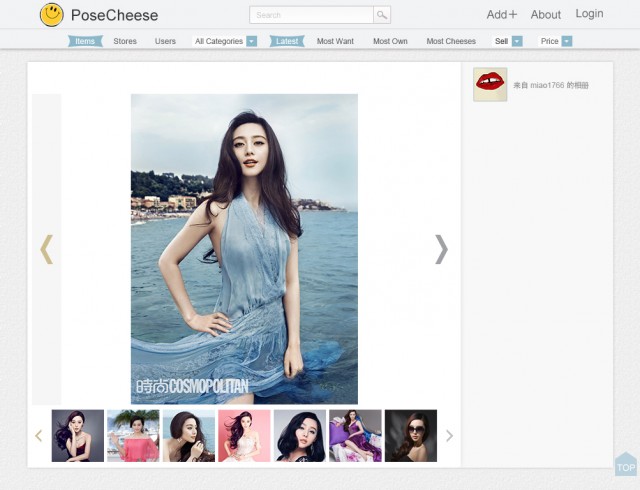This screenshot has height=490, width=640.
Task: Select close-up portrait thumbnail with dark curls
Action: 300,436
